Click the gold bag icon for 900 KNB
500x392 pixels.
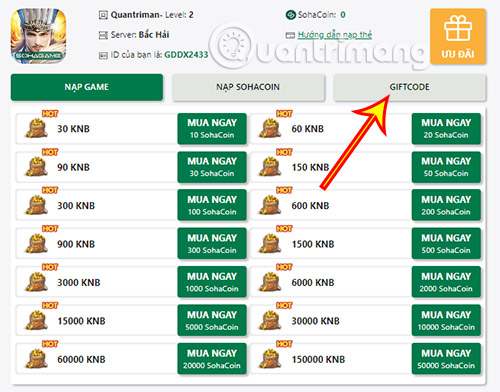(x=37, y=243)
